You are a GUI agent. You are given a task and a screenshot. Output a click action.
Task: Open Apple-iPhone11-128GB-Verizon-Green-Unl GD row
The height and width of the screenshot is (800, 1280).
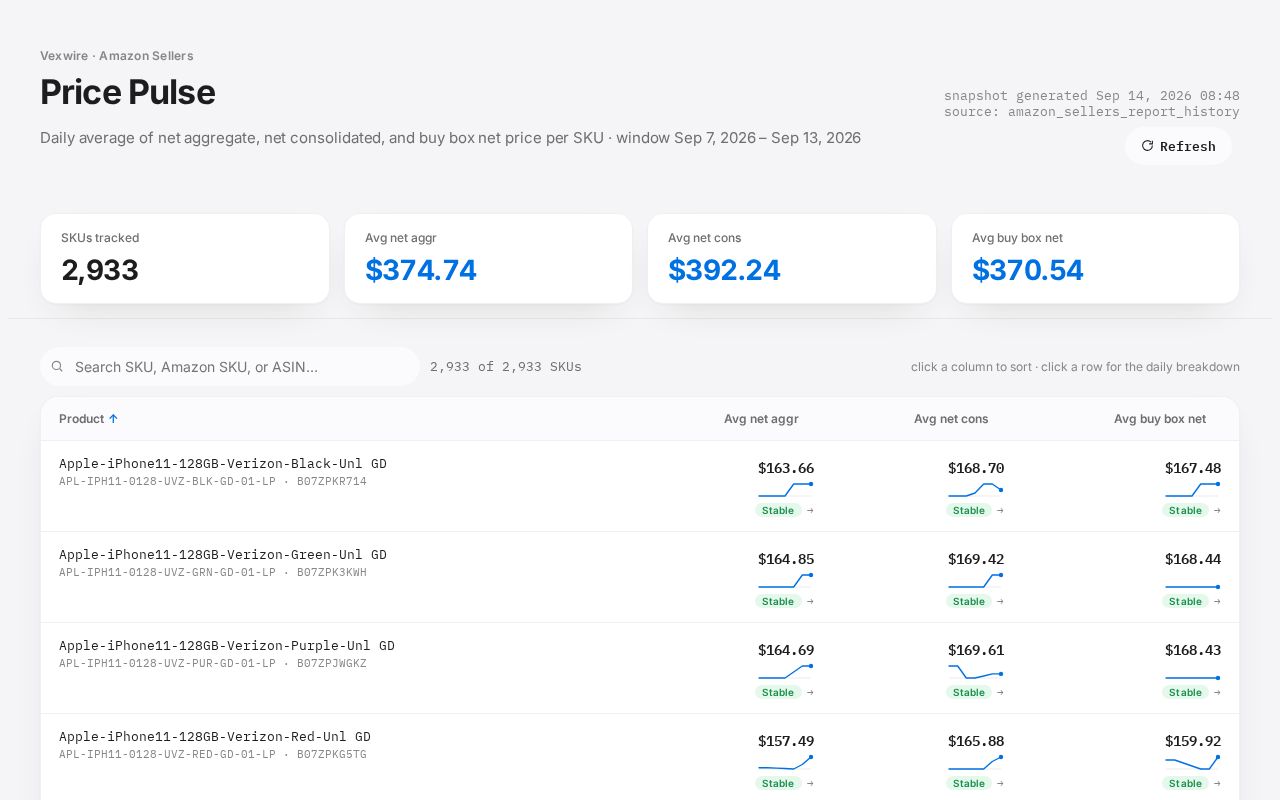640,577
